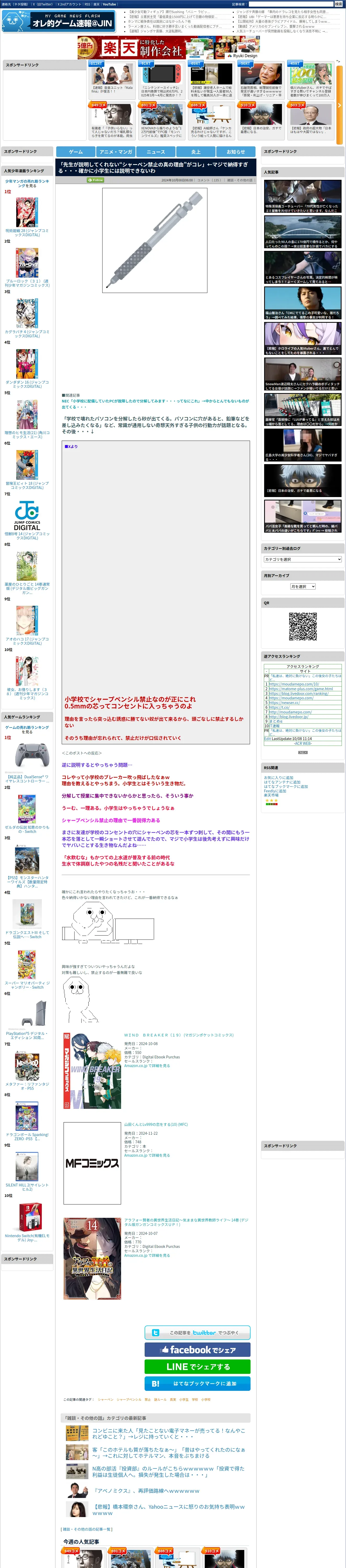Viewport: 346px width, 1568px height.
Task: Click the 少年マンガの売れ筋ランキング link
Action: tap(27, 183)
